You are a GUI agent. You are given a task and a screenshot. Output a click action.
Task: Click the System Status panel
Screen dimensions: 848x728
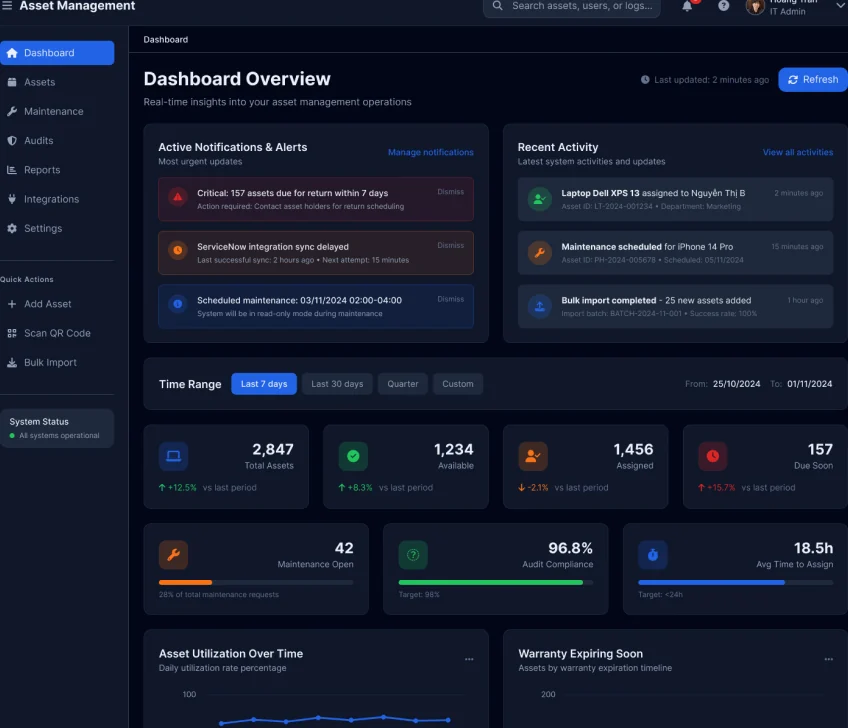(57, 428)
